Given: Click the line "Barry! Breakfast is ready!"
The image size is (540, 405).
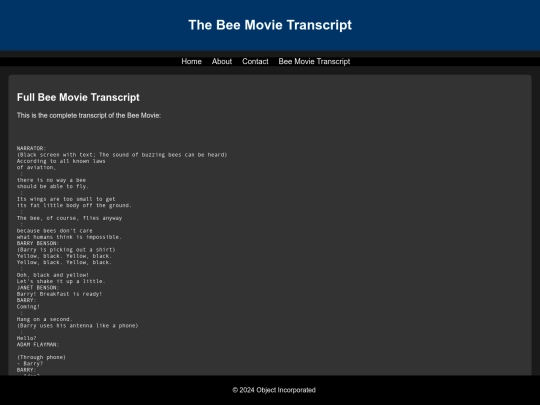Looking at the screenshot, I should 60,294.
